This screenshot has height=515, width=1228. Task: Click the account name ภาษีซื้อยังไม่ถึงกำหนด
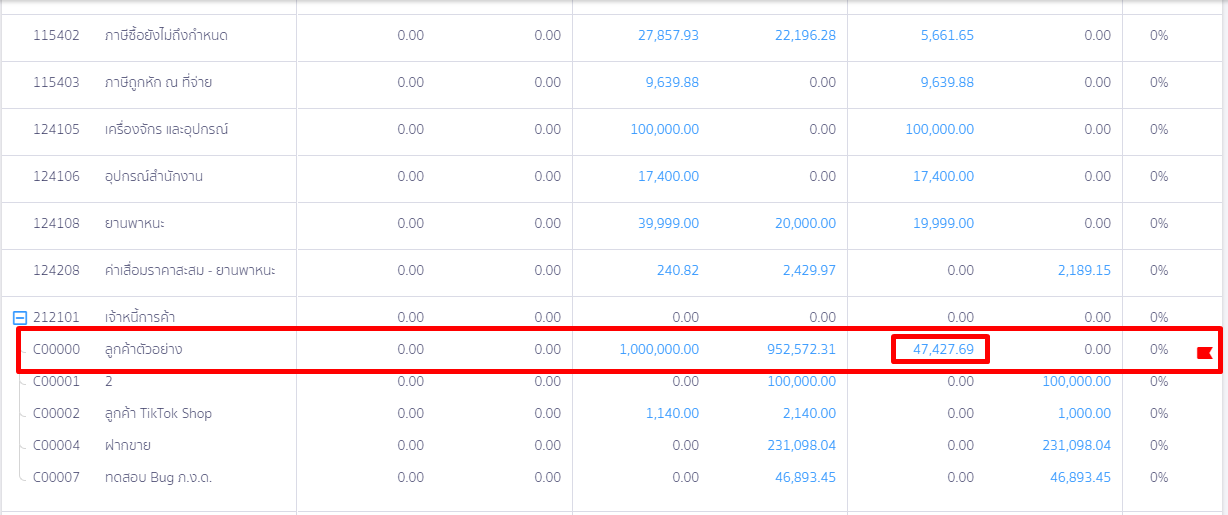click(166, 36)
